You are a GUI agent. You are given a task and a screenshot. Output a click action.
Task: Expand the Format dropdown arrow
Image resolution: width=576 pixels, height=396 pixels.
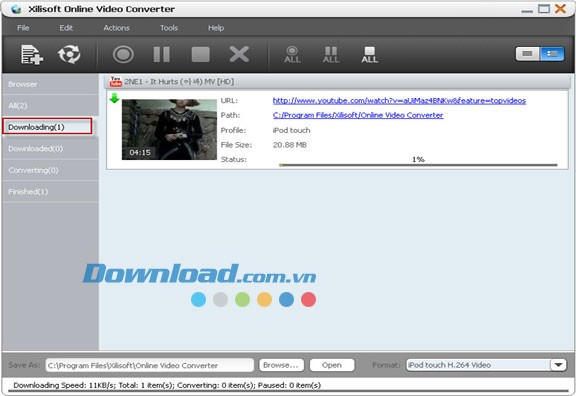click(558, 365)
